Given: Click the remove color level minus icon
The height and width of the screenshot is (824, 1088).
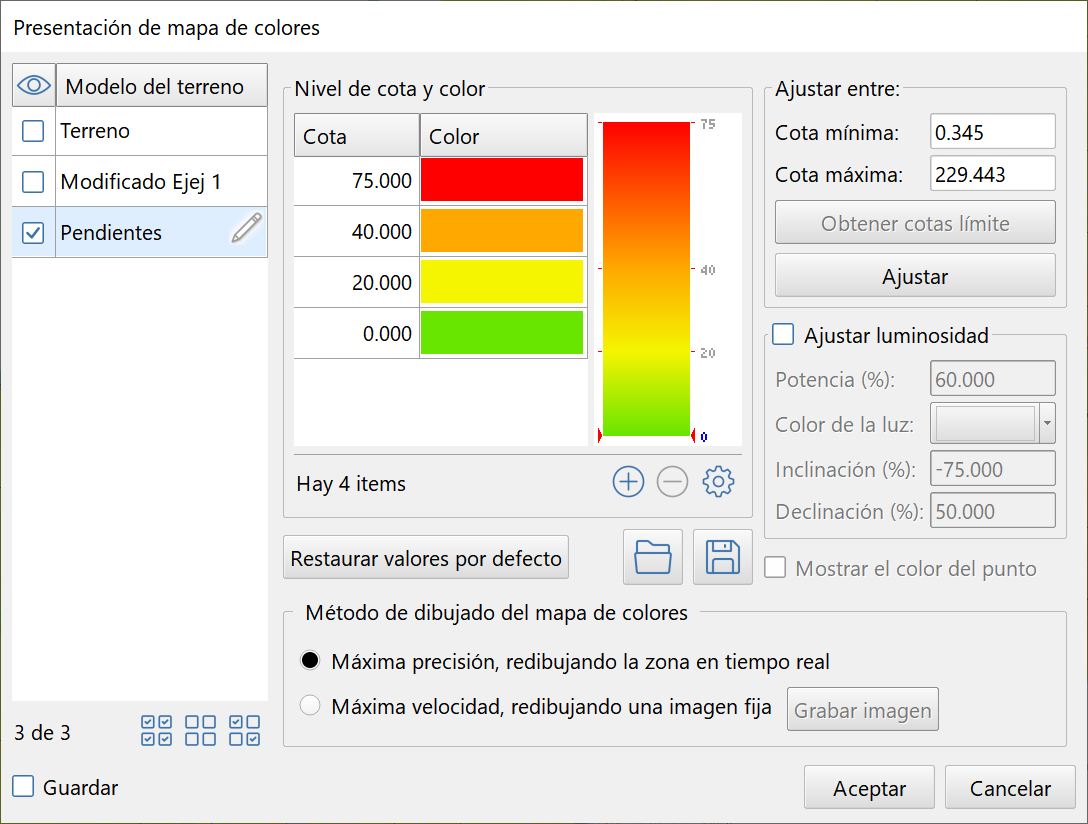Looking at the screenshot, I should coord(672,481).
